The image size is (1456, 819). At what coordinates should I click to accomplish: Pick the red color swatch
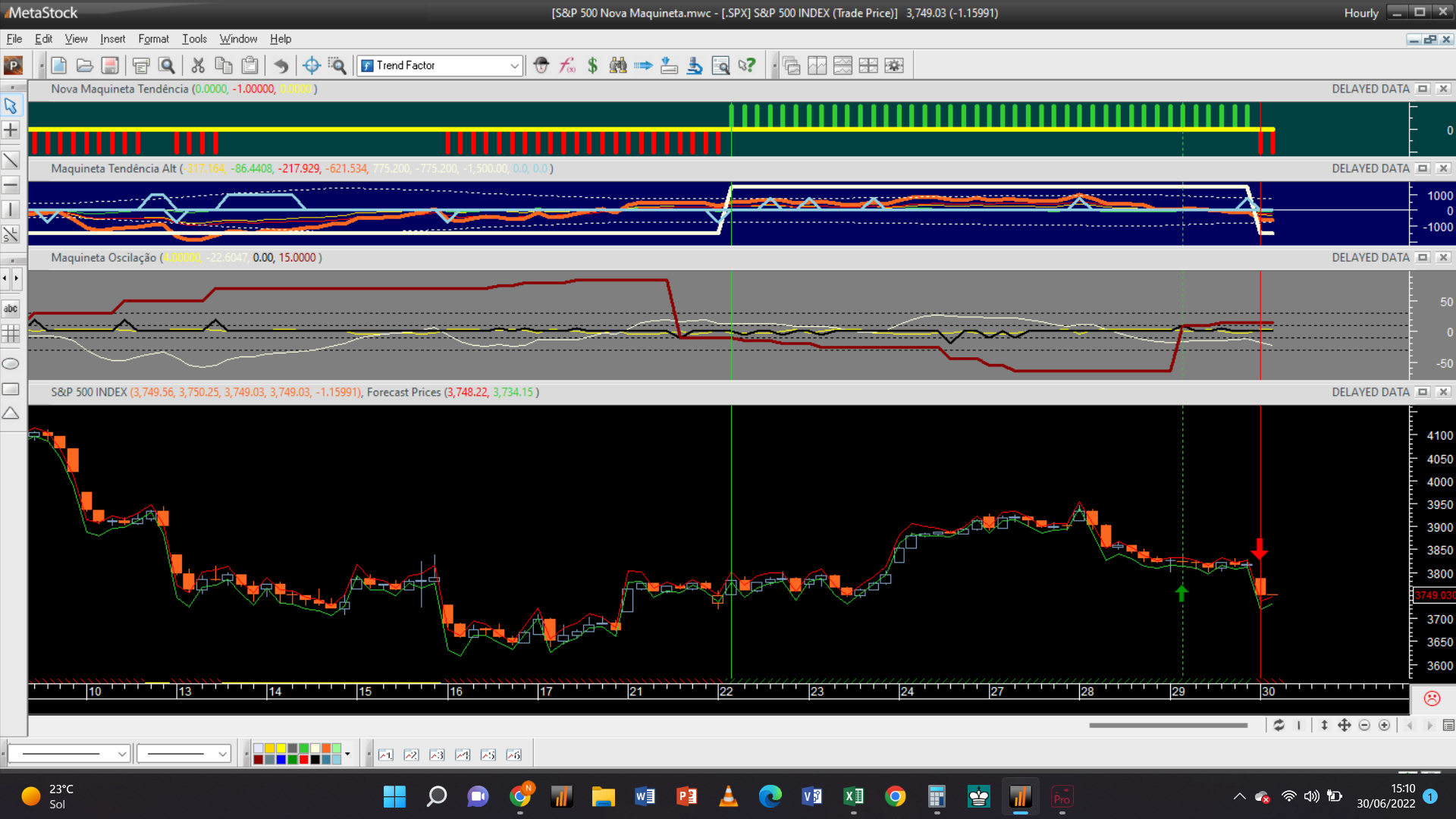click(x=303, y=759)
